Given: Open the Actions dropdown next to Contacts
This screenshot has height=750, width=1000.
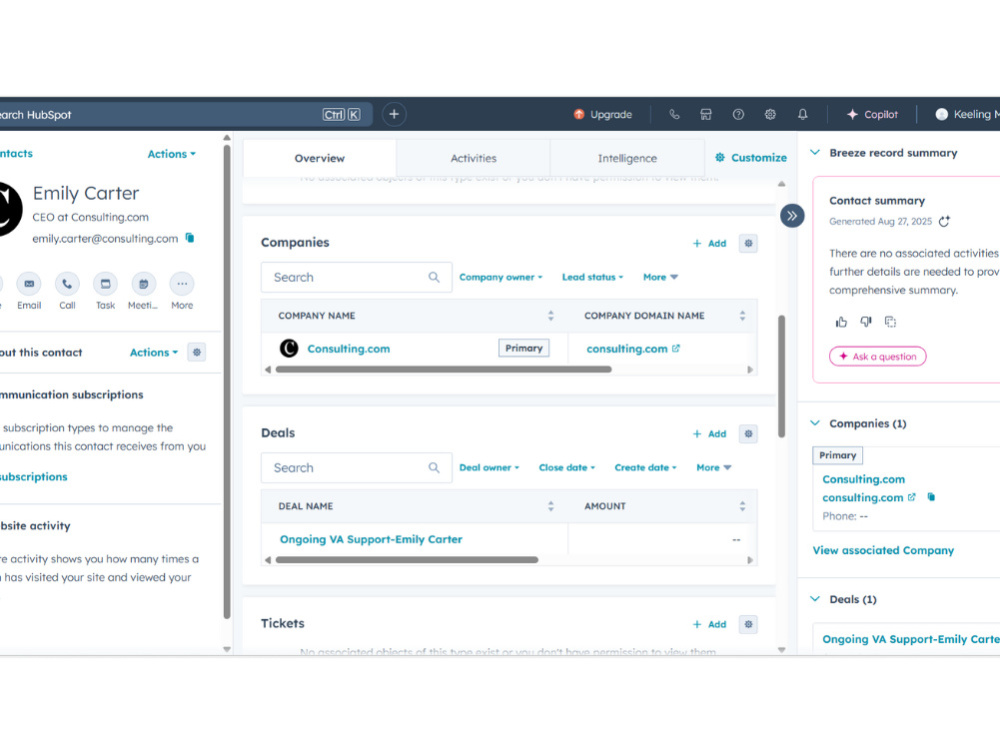Looking at the screenshot, I should (172, 154).
